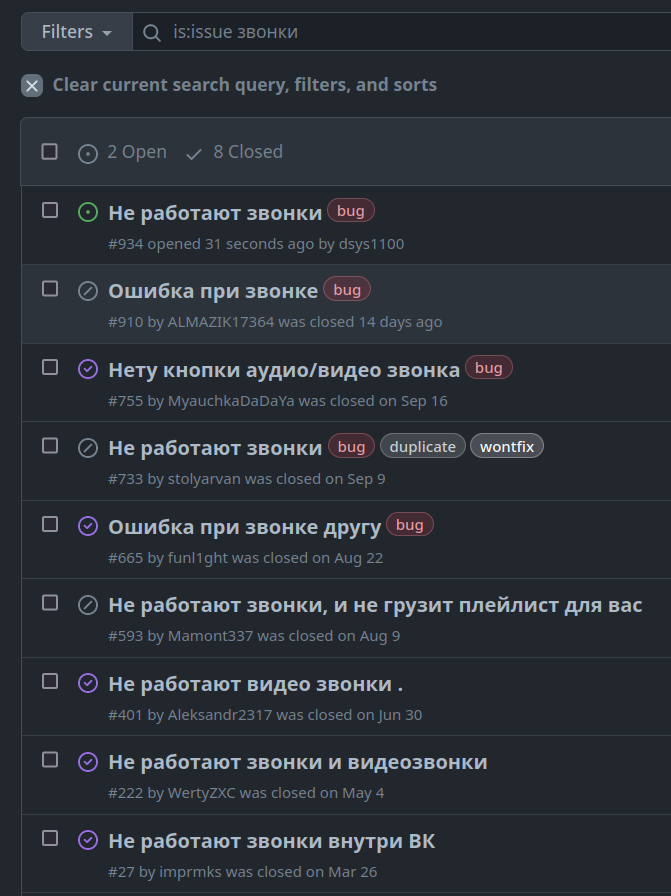Click the closed icon beside Не работают звонки внутри ВК
The width and height of the screenshot is (671, 896).
87,841
